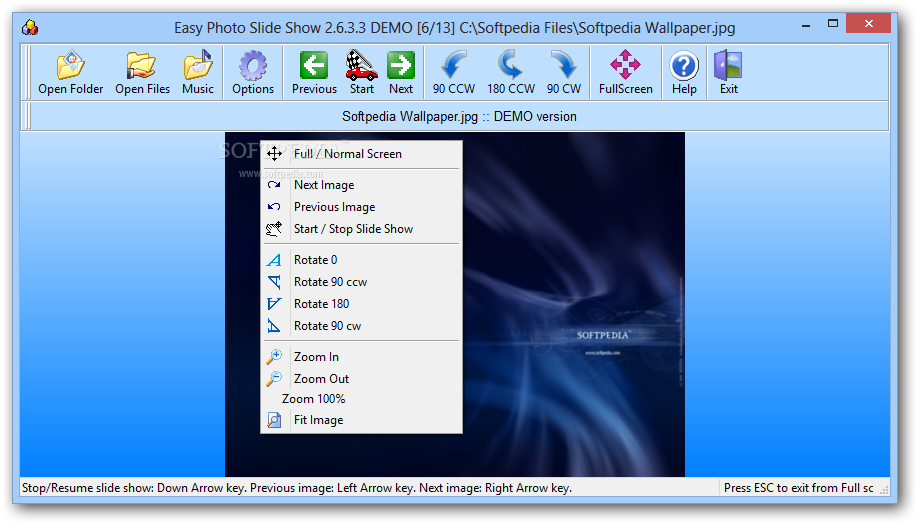This screenshot has width=918, height=524.
Task: Switch to FullScreen via toolbar icon
Action: 625,65
